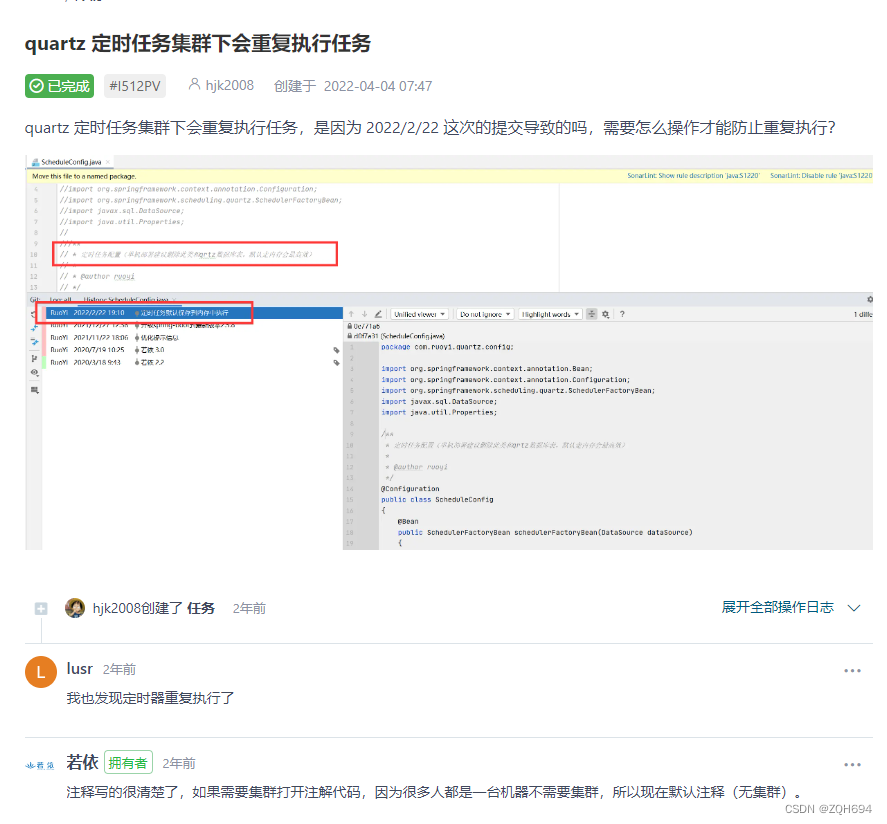Expand all operation logs (展开全部操作日志)
887x824 pixels.
click(777, 607)
